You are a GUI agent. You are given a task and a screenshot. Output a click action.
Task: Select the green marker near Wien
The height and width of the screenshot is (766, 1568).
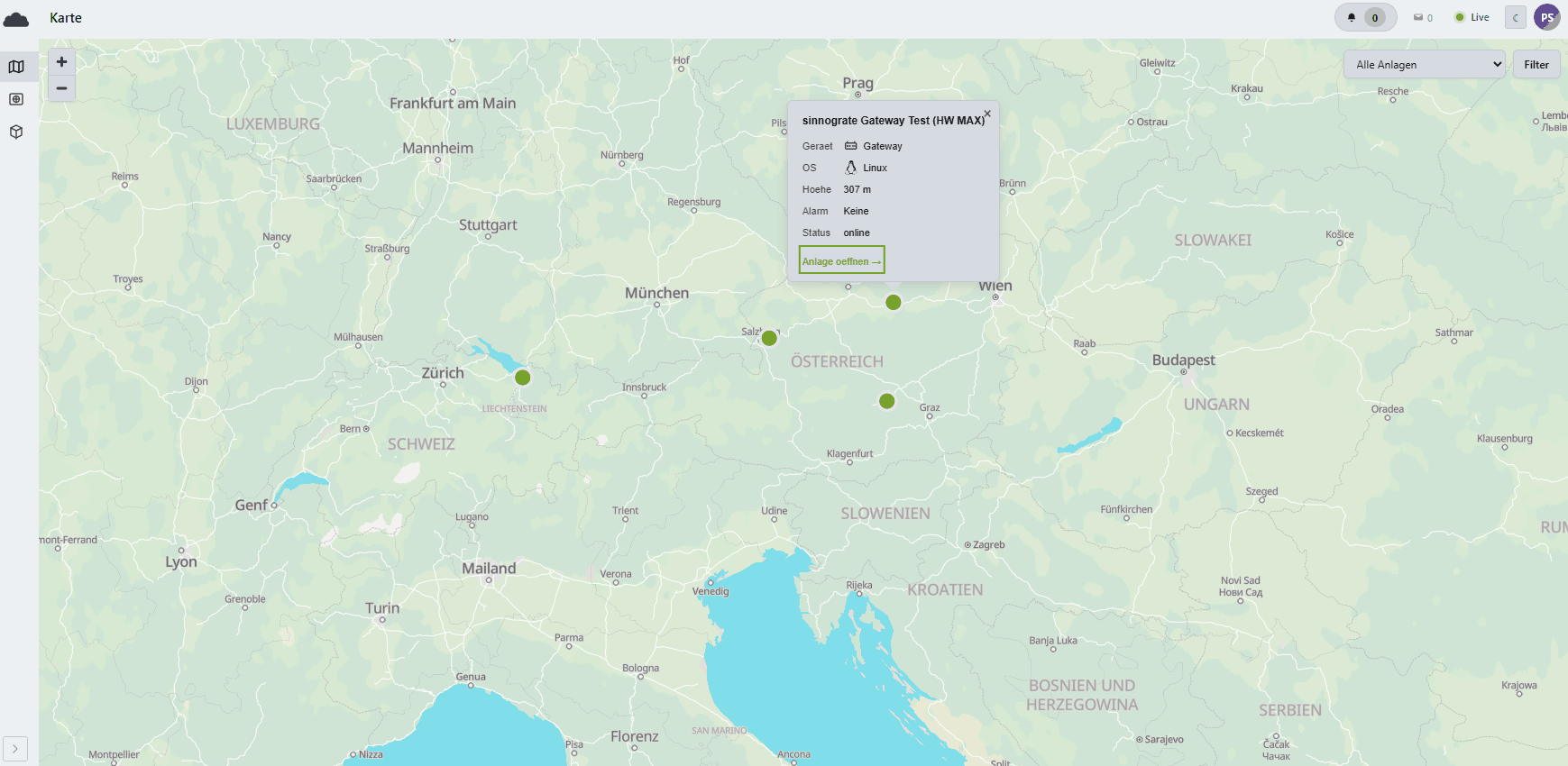pos(894,302)
